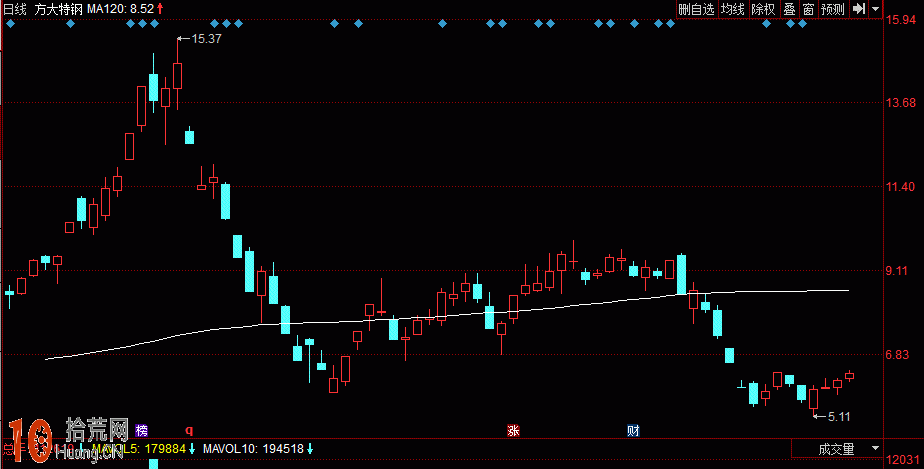Click the rightmost blue diamond info marker

803,24
